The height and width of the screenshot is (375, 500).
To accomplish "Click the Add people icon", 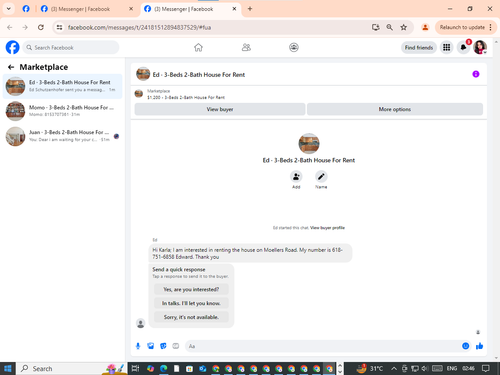I will [x=296, y=177].
